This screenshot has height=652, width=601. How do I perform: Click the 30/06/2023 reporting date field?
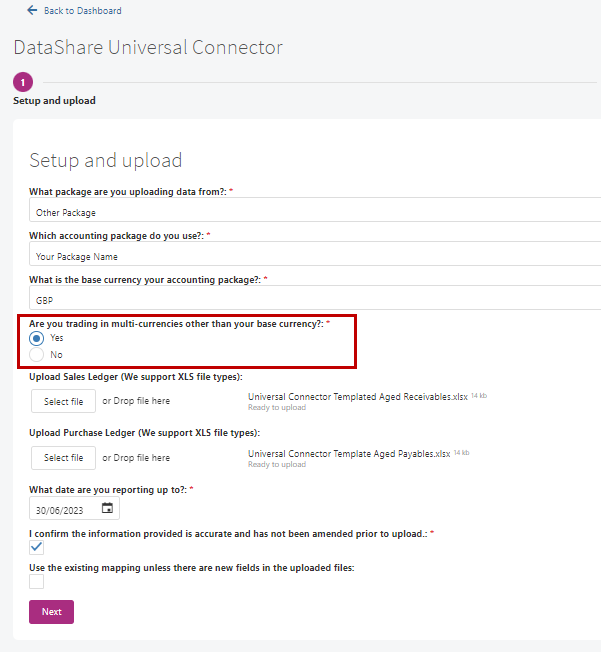(x=74, y=508)
